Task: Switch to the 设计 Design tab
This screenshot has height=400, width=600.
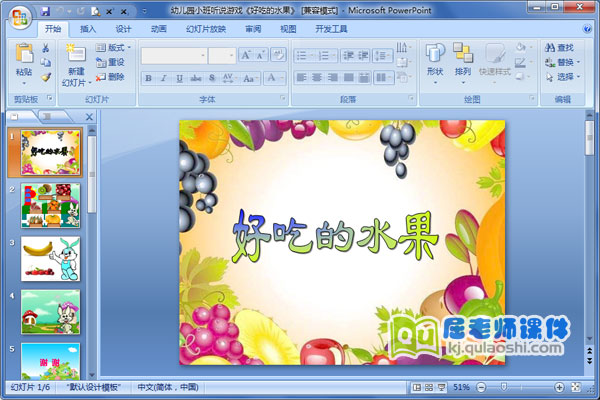Action: pyautogui.click(x=123, y=29)
